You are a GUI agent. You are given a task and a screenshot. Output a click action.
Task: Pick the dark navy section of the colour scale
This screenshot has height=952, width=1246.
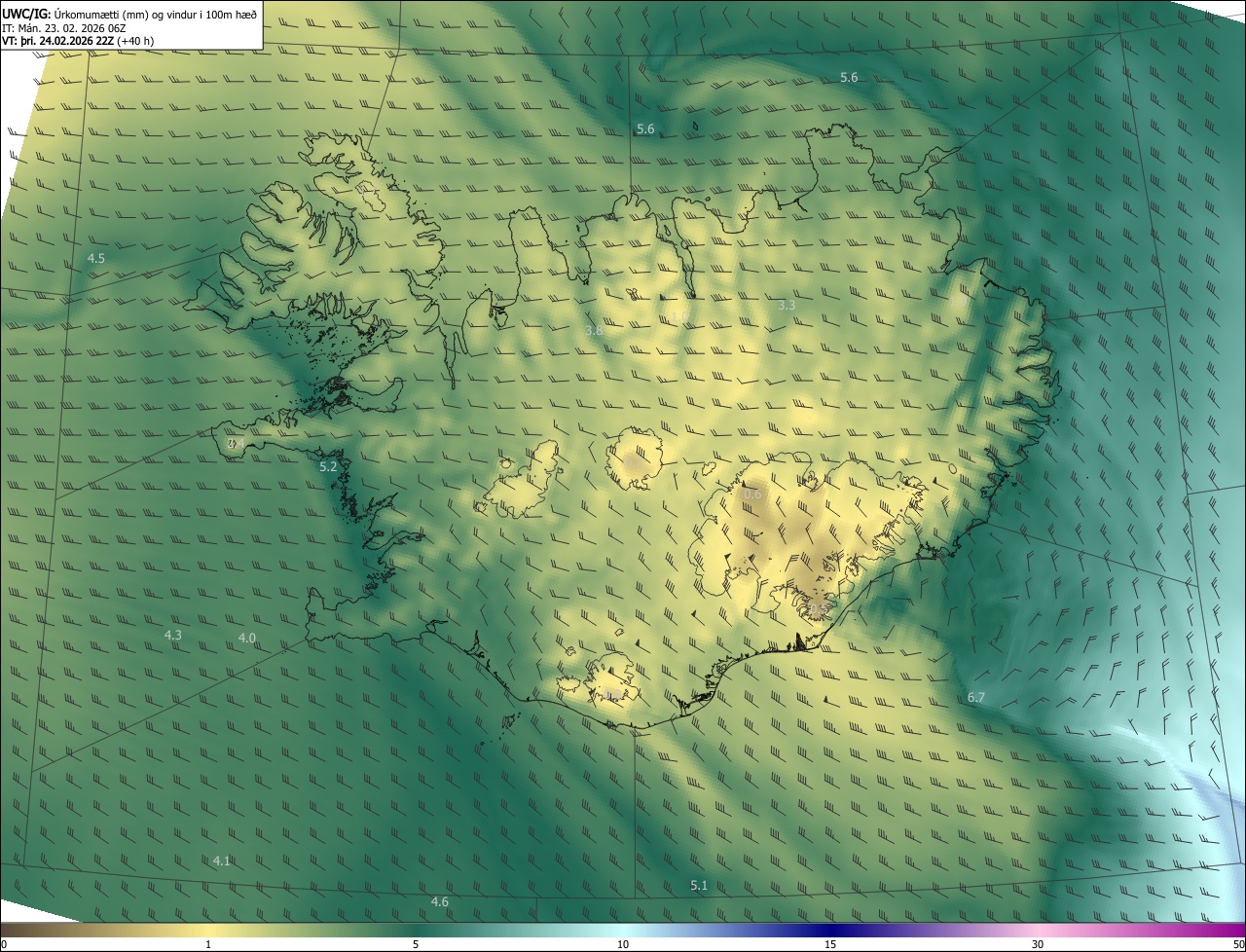pyautogui.click(x=830, y=930)
